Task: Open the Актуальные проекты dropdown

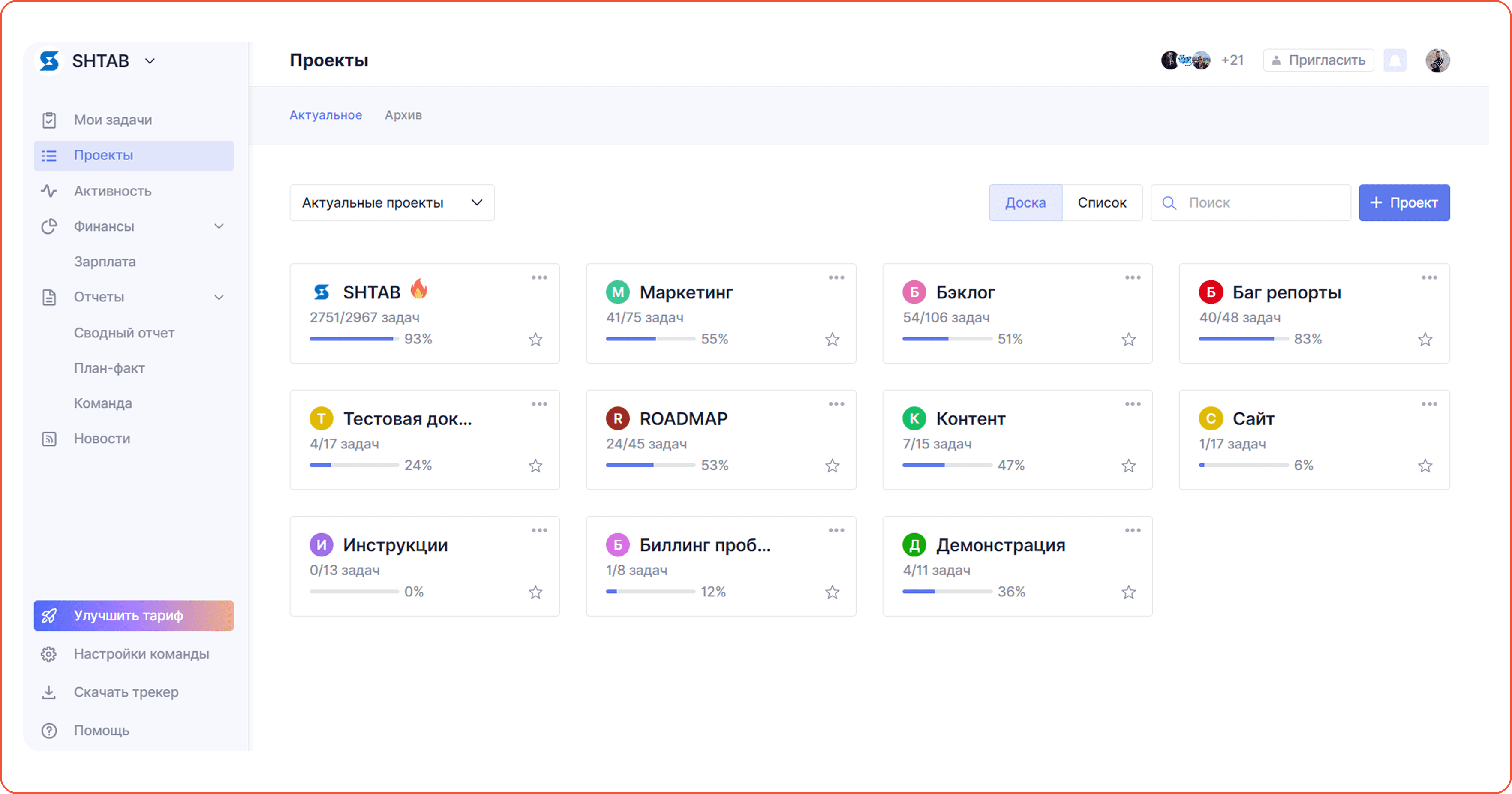Action: 391,203
